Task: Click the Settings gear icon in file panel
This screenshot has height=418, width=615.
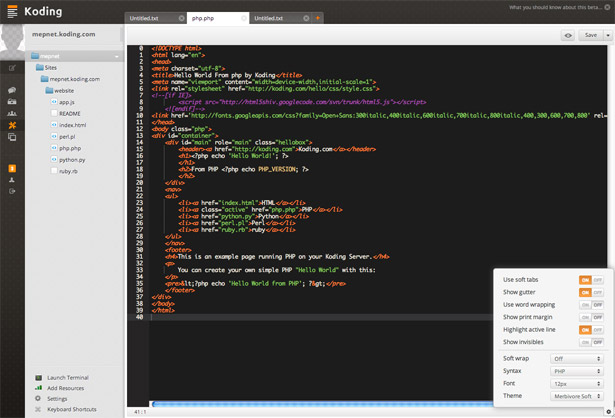Action: (38, 398)
